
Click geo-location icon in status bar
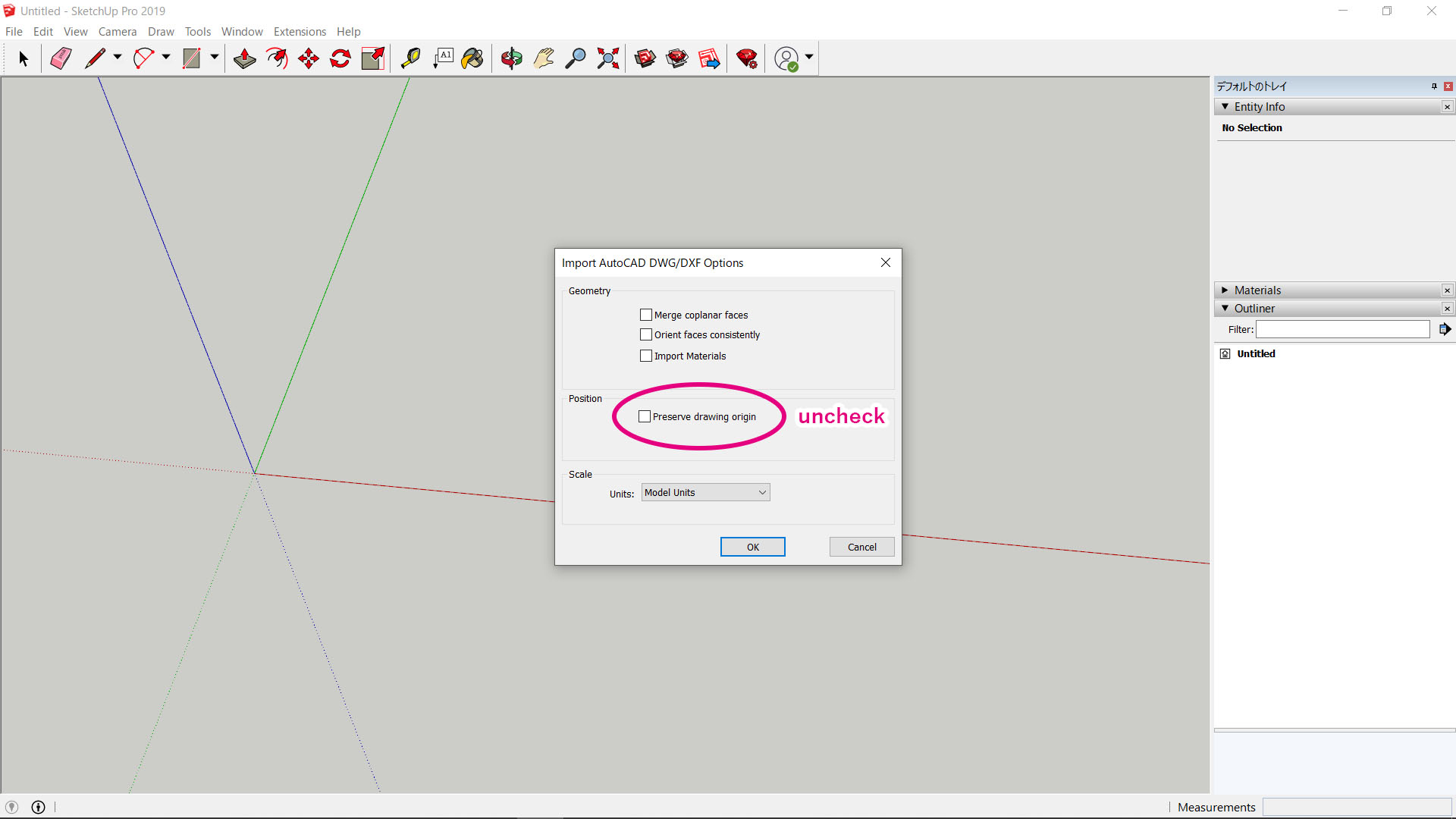(11, 807)
